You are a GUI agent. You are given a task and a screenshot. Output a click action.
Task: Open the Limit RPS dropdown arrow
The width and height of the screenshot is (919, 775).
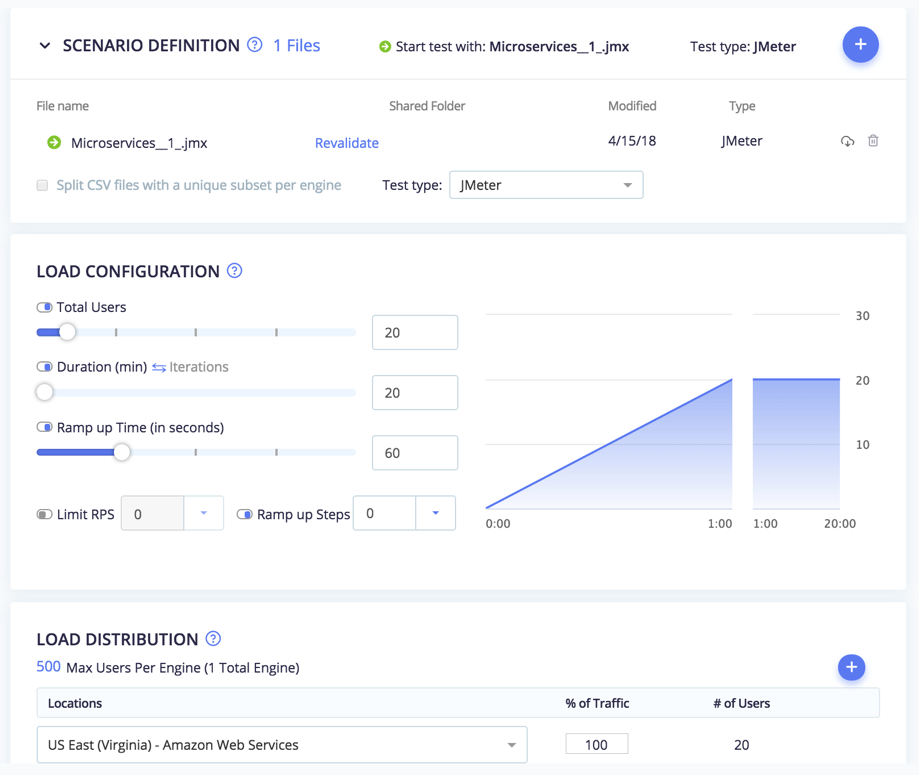pyautogui.click(x=203, y=513)
